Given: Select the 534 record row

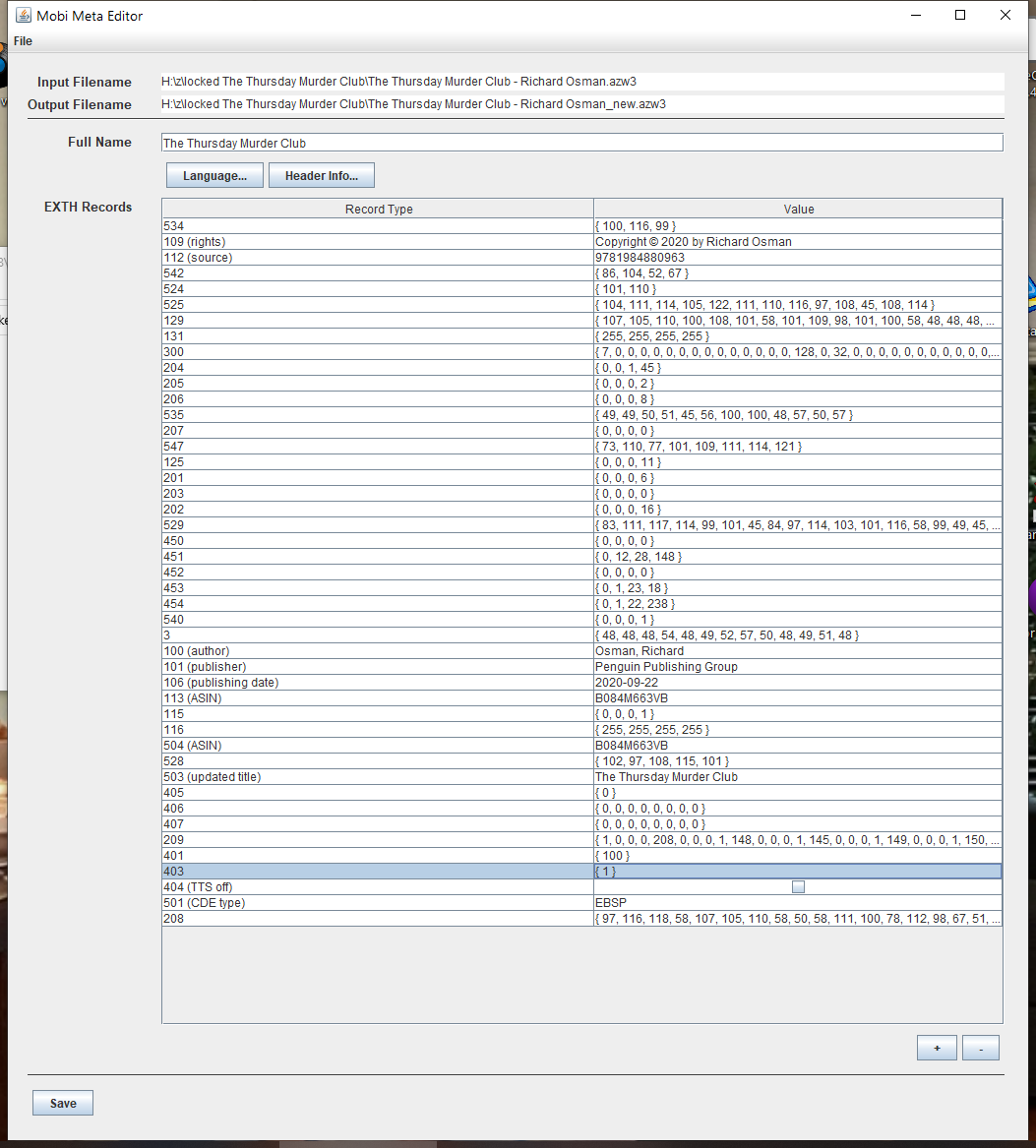Looking at the screenshot, I should coord(582,226).
